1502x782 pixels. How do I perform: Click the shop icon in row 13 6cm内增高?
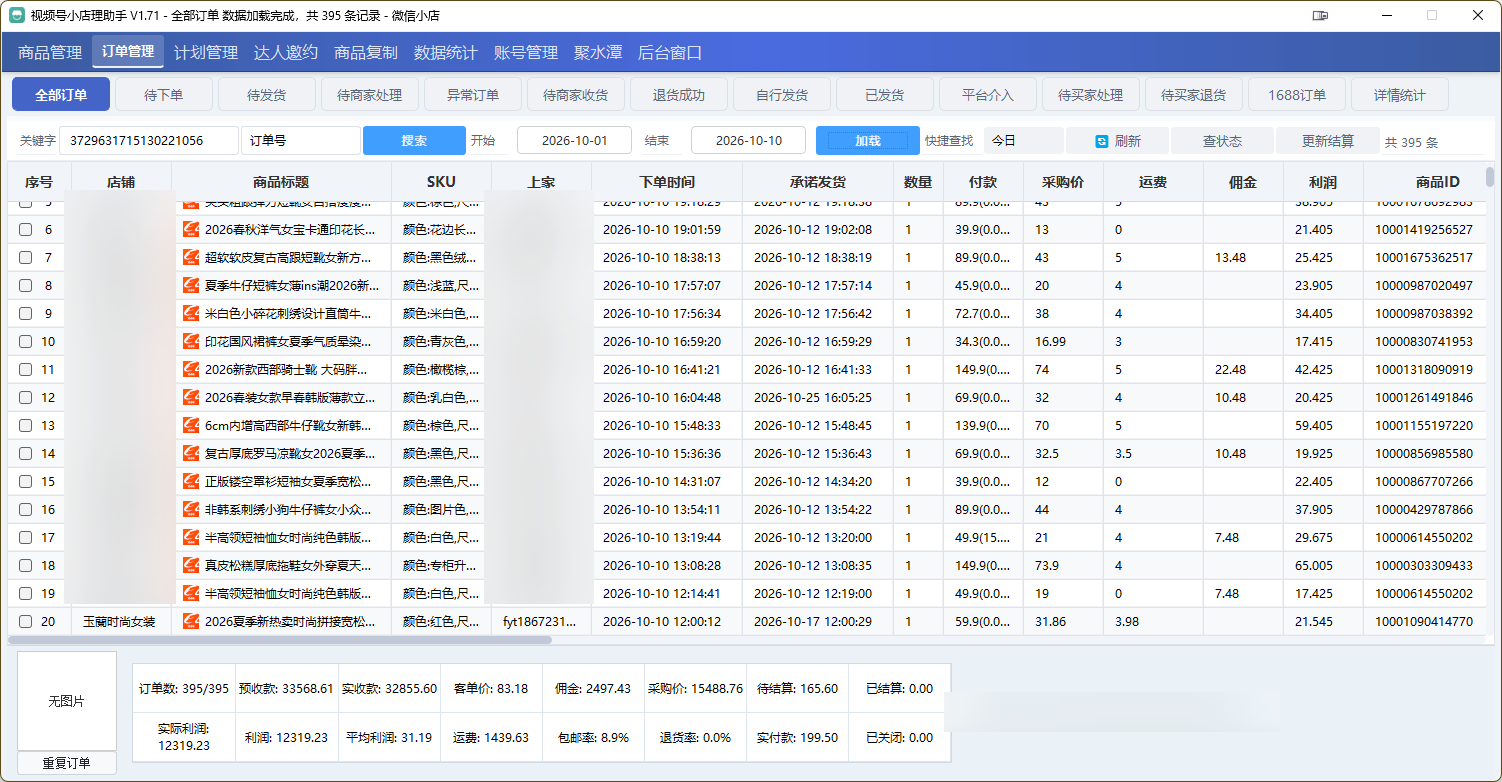point(191,425)
